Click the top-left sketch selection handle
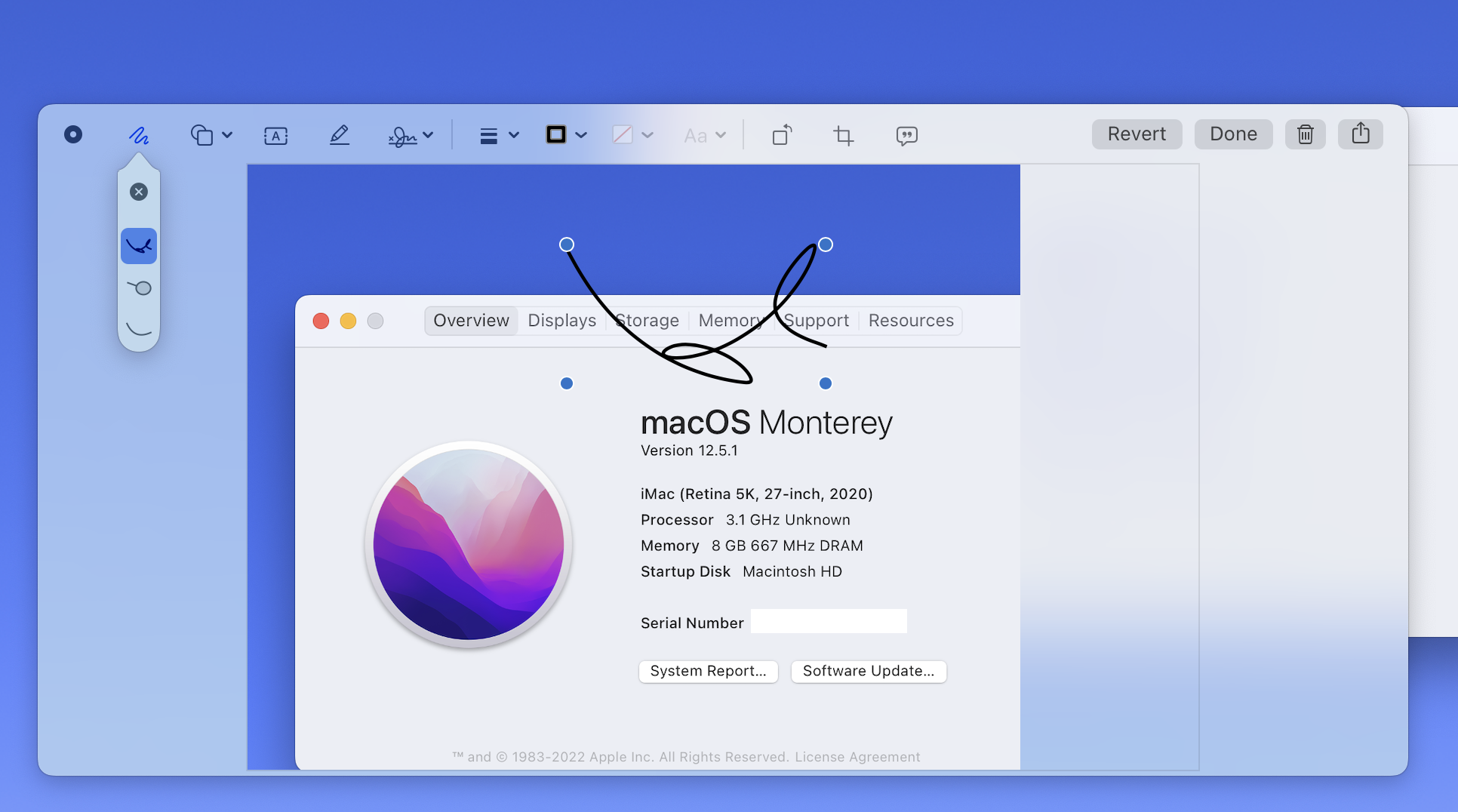The height and width of the screenshot is (812, 1458). [567, 245]
